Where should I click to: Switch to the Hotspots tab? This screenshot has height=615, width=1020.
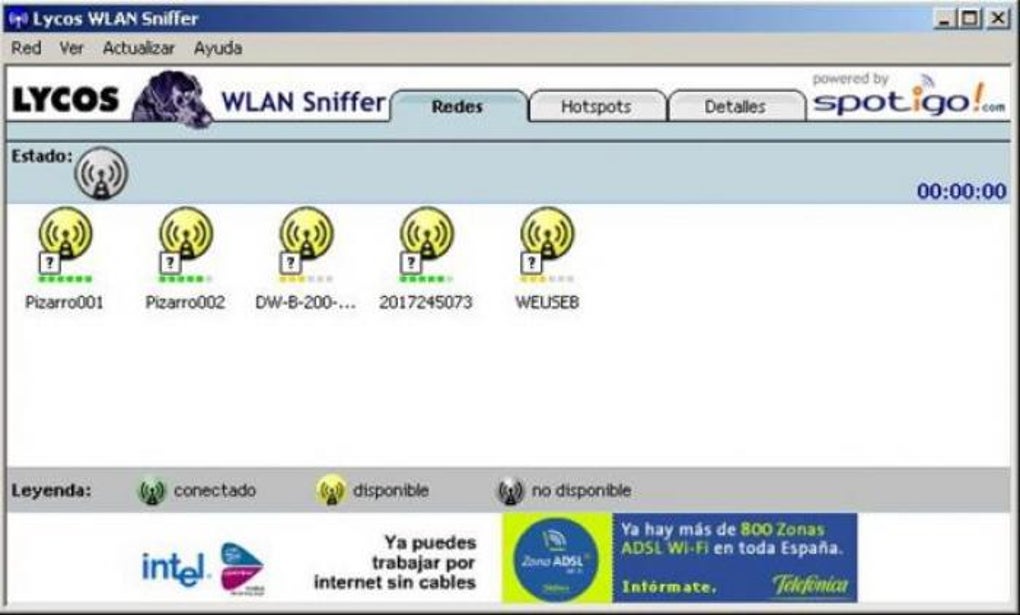pyautogui.click(x=597, y=106)
